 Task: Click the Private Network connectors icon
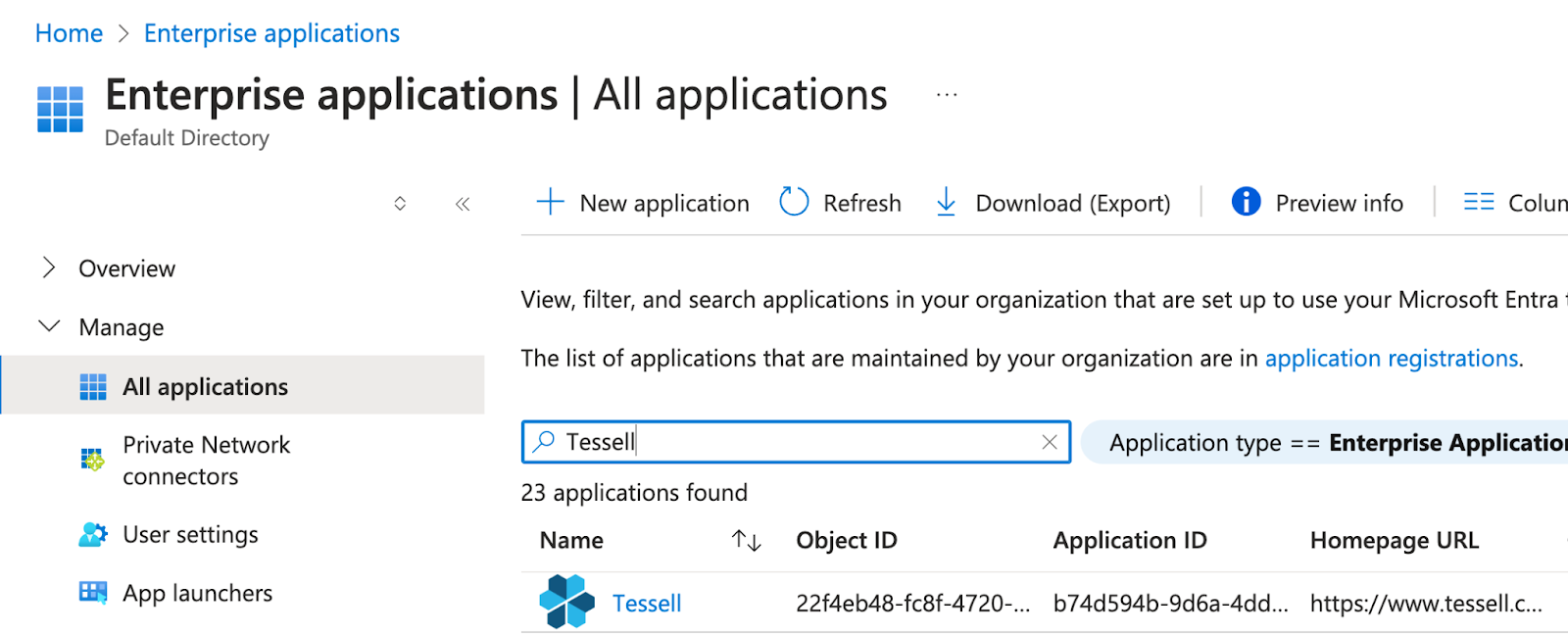coord(92,460)
